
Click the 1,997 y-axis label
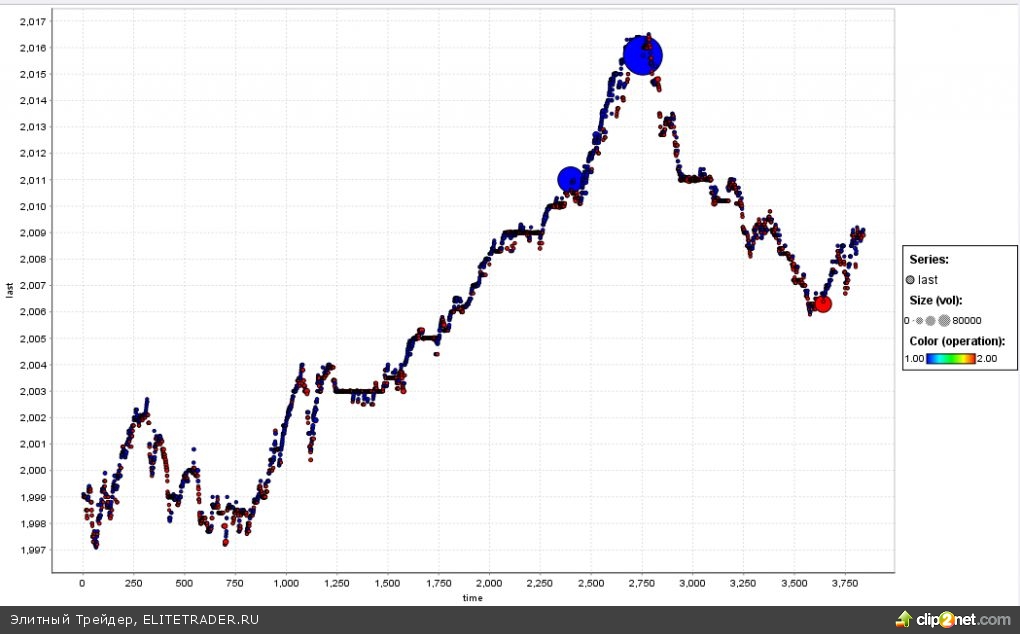point(33,550)
